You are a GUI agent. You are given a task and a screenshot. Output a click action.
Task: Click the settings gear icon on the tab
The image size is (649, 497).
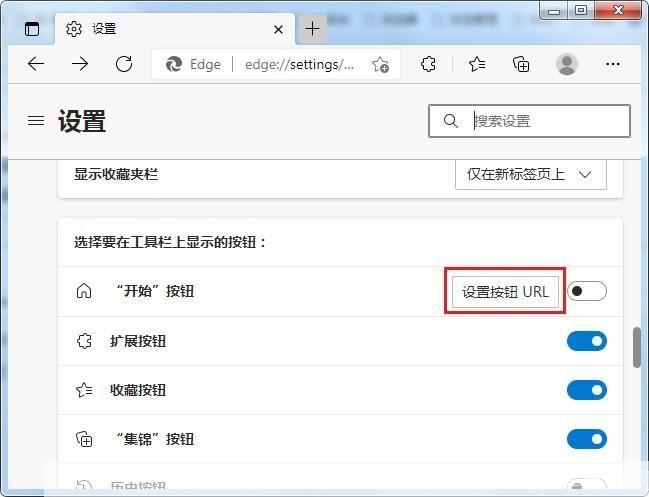tap(74, 29)
